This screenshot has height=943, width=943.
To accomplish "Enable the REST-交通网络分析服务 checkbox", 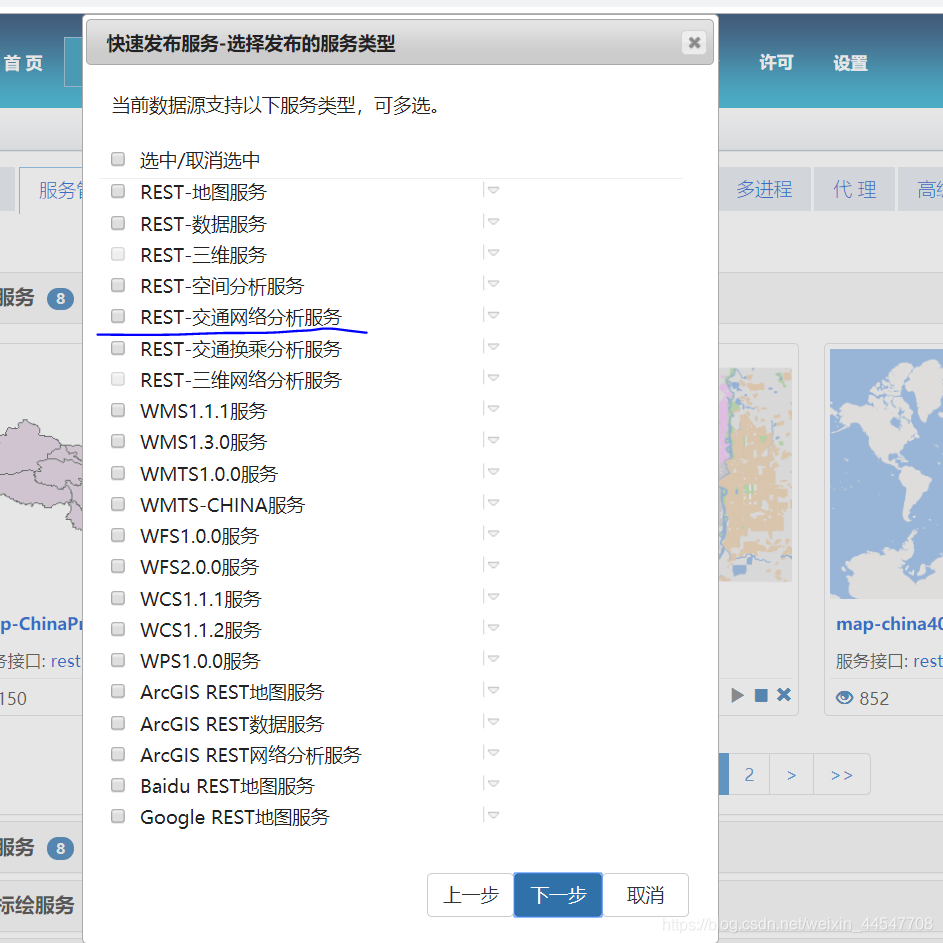I will pyautogui.click(x=118, y=316).
